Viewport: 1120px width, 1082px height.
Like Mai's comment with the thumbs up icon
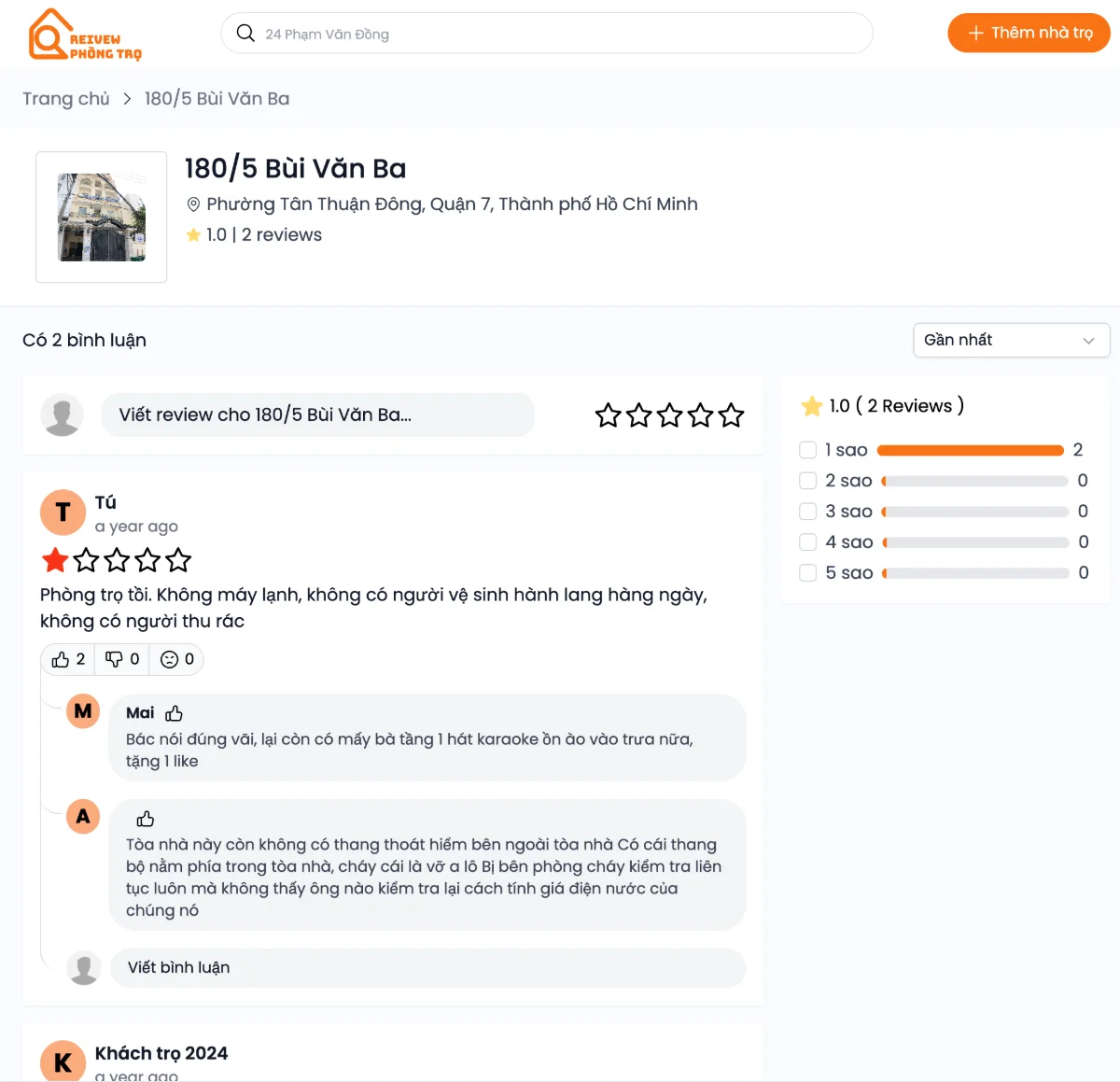click(x=175, y=712)
